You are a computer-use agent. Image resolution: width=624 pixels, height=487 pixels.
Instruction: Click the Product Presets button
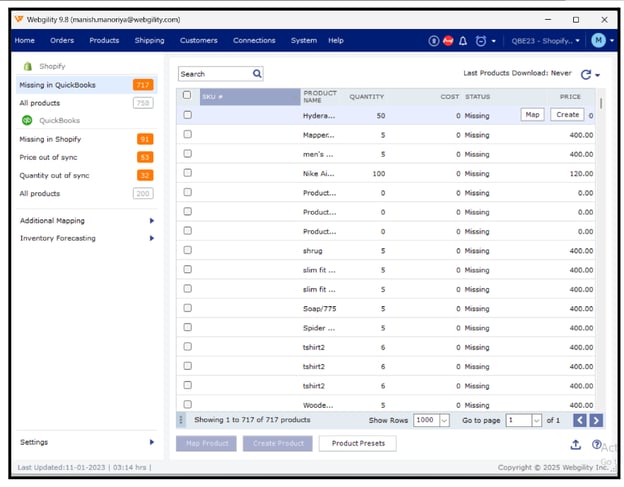click(x=357, y=443)
